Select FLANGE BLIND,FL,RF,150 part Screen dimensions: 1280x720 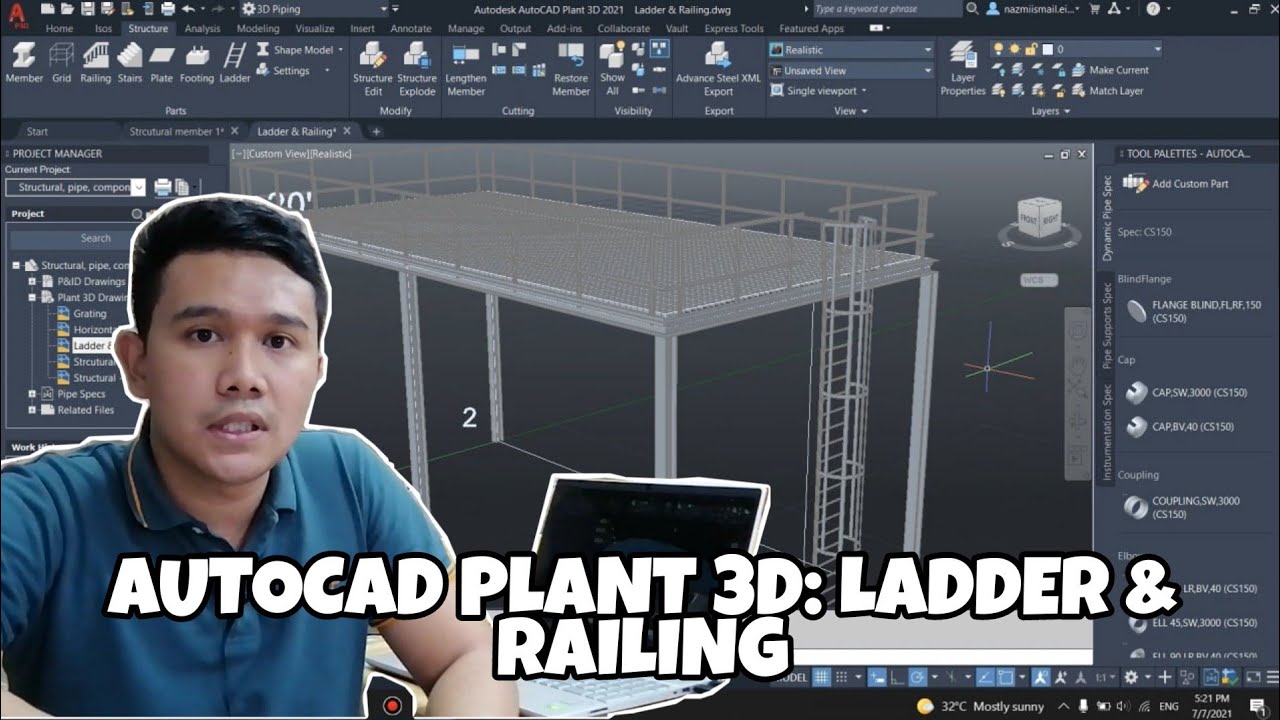(x=1193, y=311)
